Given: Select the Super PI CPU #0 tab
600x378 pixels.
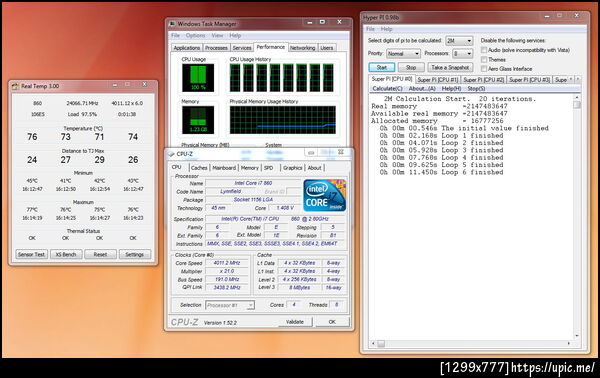Looking at the screenshot, I should (x=392, y=79).
